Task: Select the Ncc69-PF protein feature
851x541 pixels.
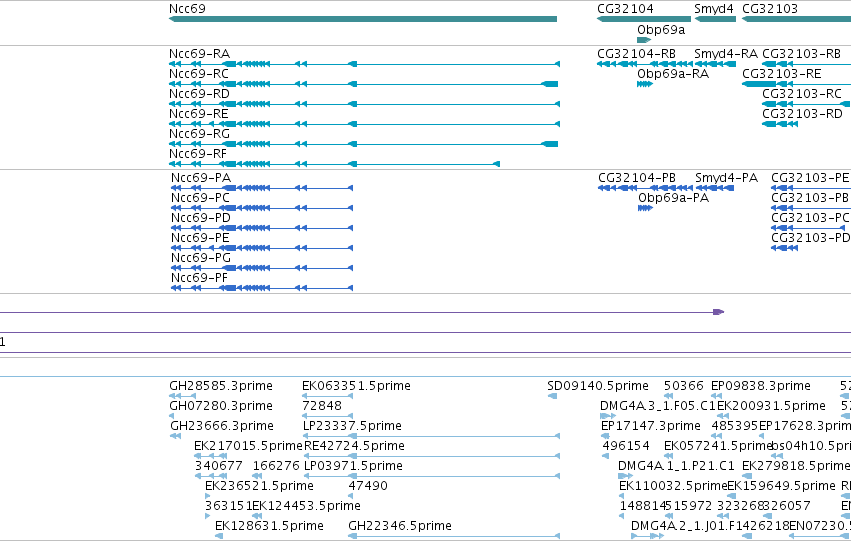Action: coord(262,288)
